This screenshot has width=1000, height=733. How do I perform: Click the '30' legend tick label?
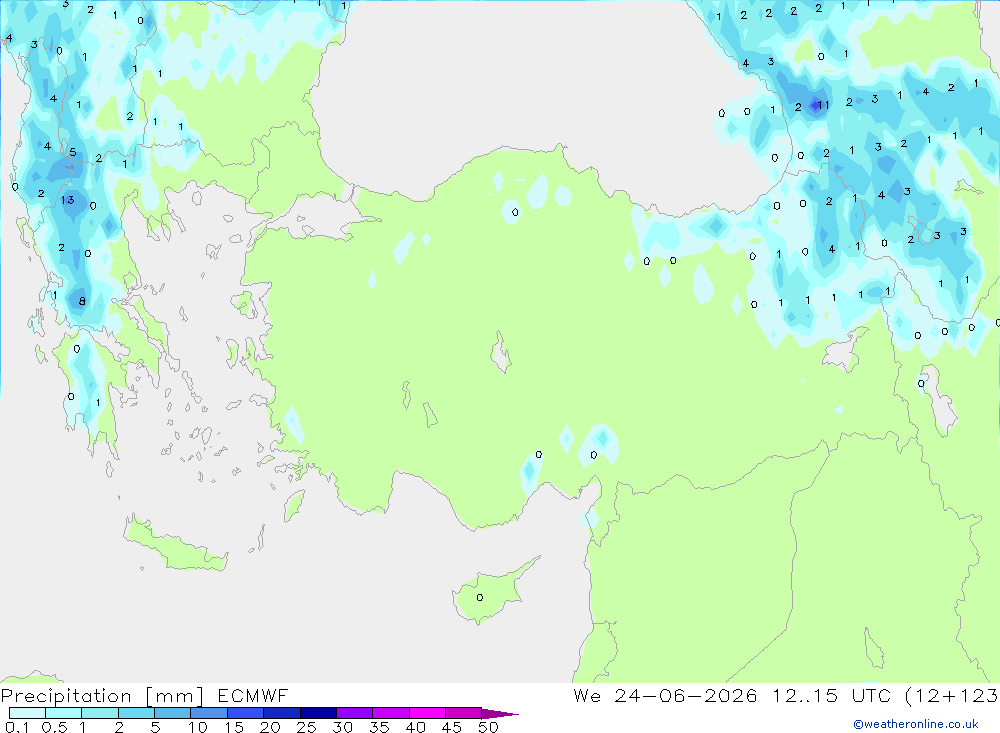[x=342, y=727]
